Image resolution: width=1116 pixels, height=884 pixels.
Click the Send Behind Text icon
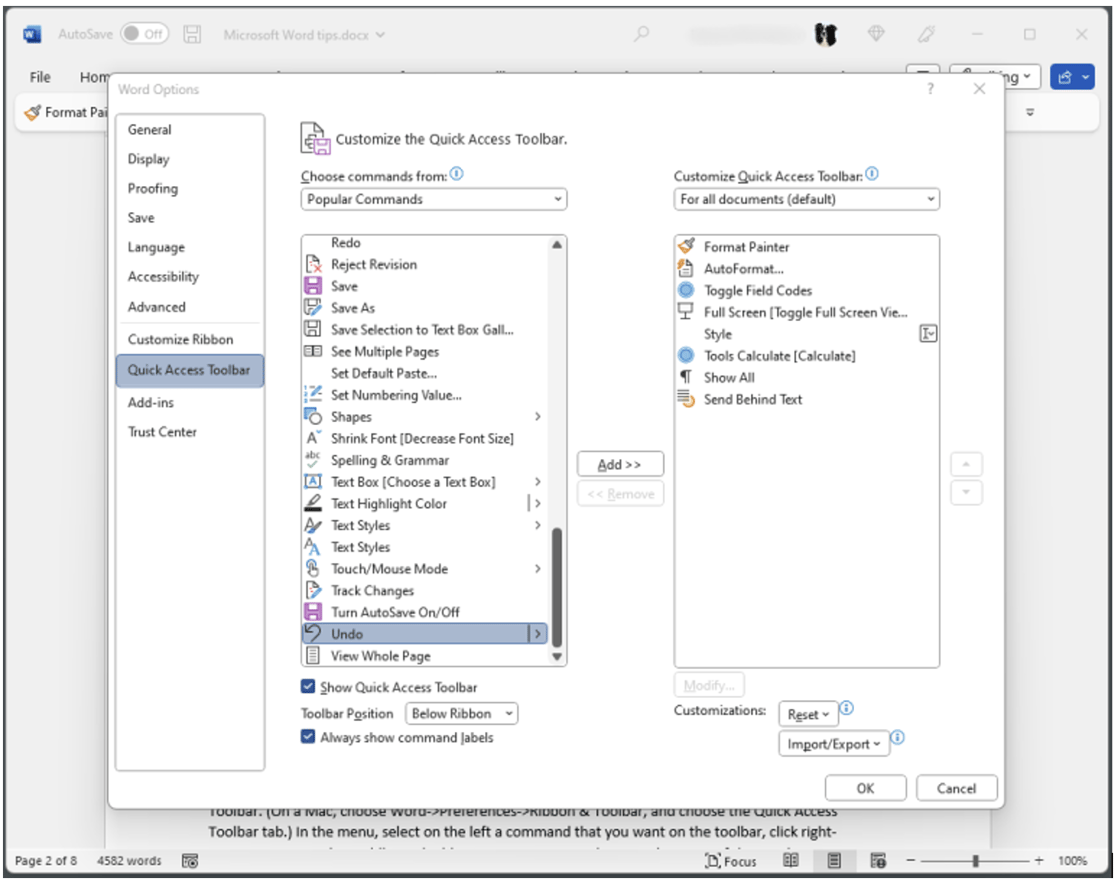pos(686,399)
